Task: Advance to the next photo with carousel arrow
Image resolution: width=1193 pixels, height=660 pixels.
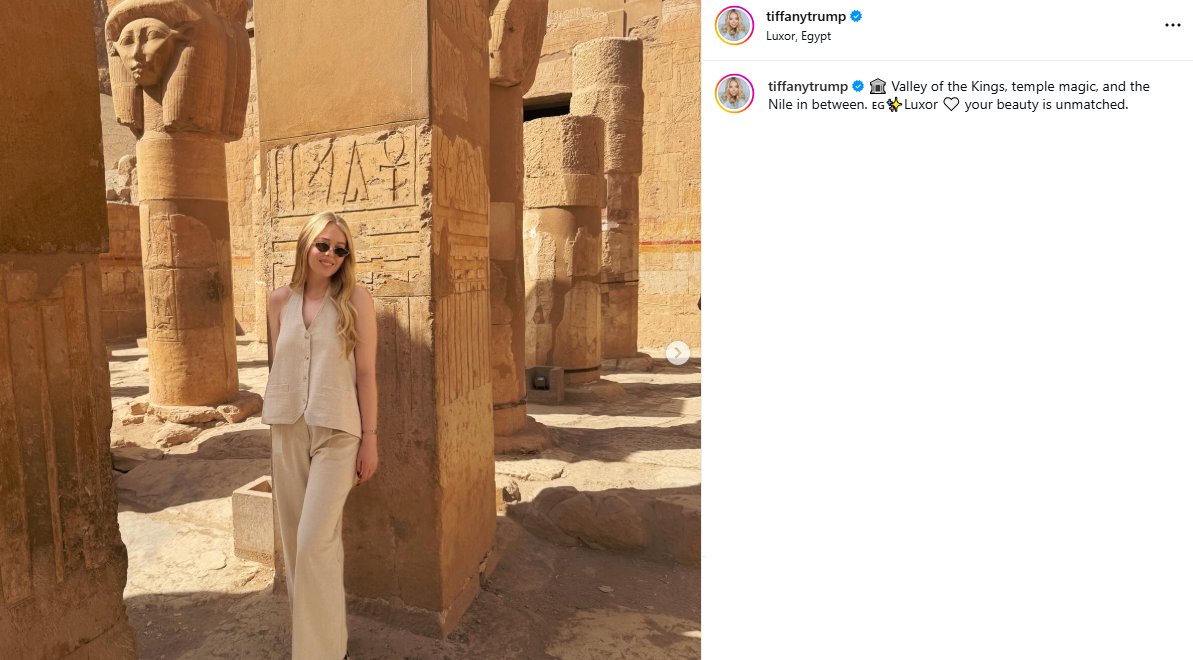Action: [x=677, y=352]
